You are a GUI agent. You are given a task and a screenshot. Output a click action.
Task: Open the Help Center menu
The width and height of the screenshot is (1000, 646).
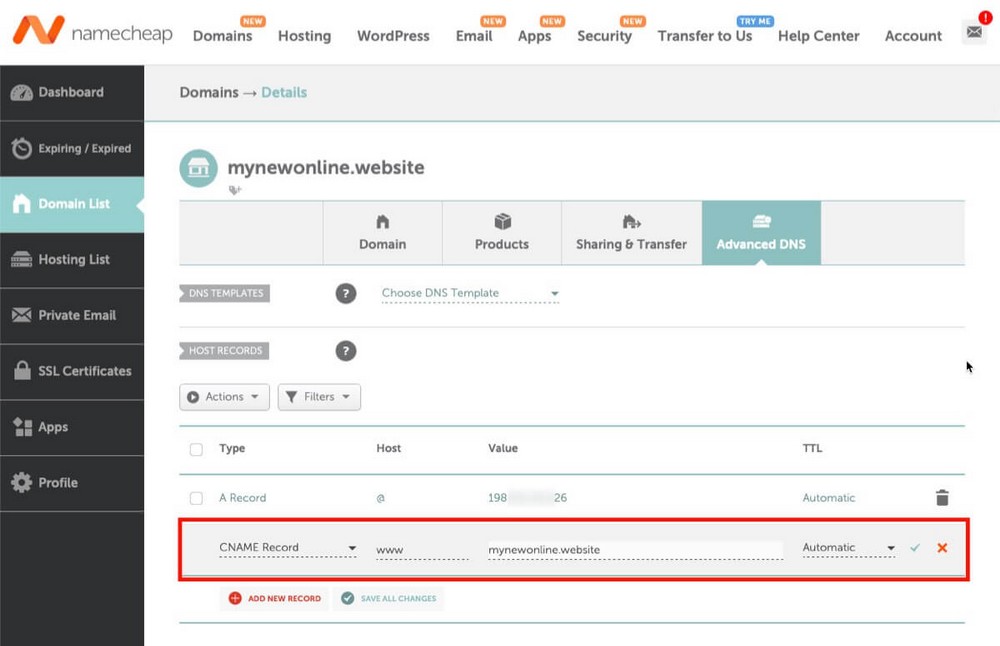pos(818,36)
